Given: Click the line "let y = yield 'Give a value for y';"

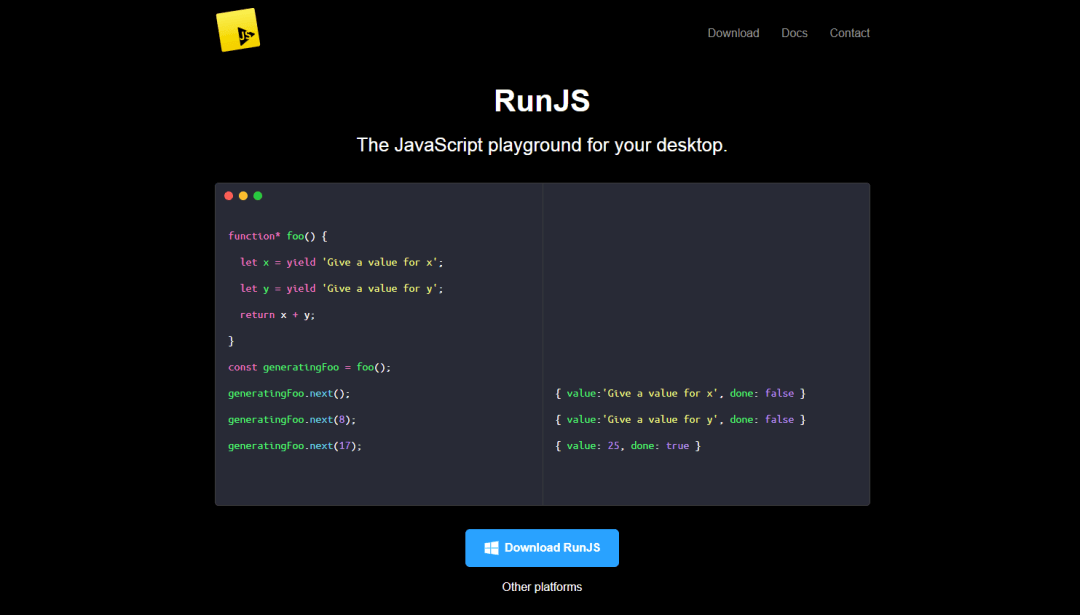Looking at the screenshot, I should click(x=342, y=289).
